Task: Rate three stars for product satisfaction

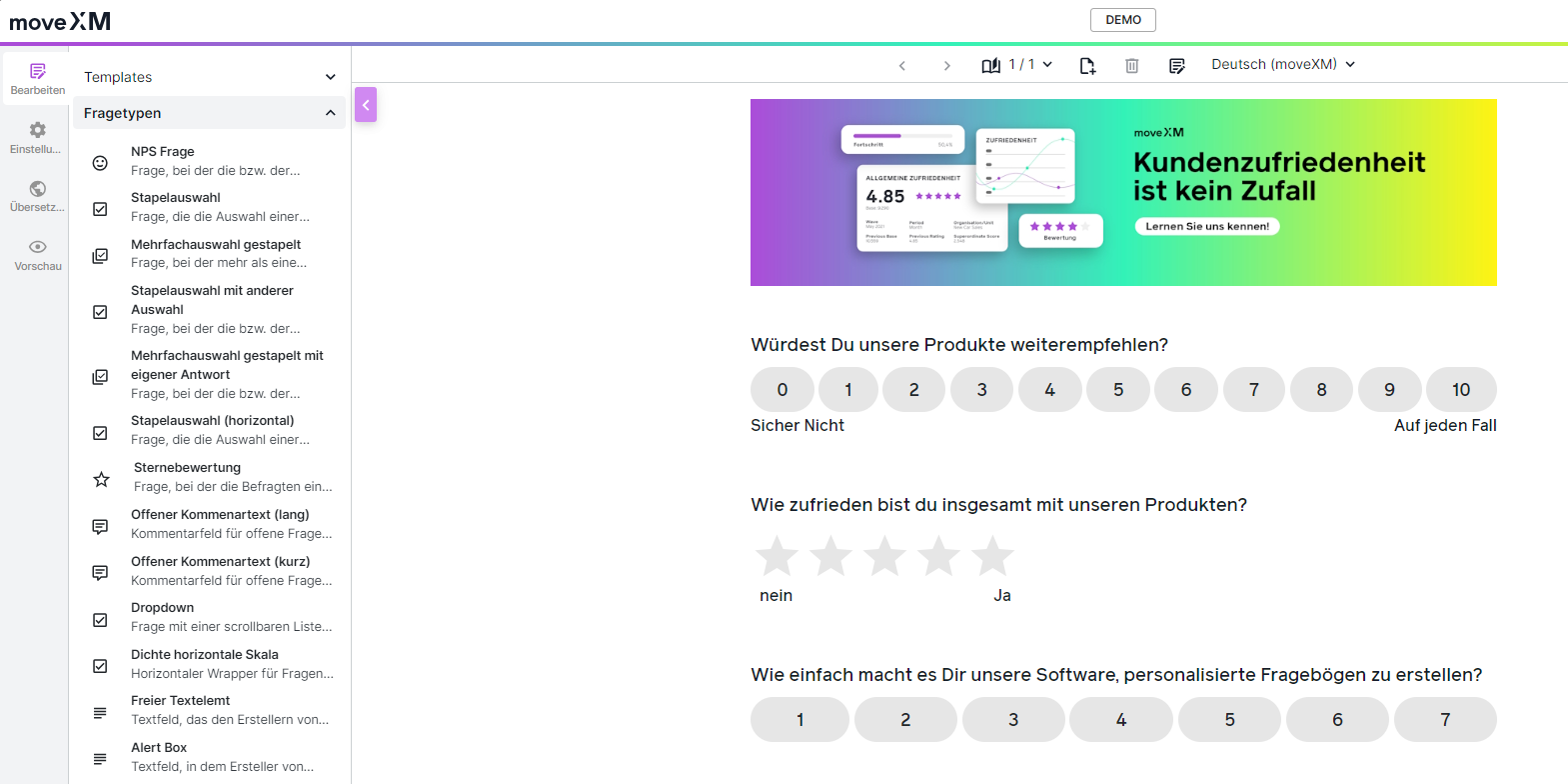Action: pyautogui.click(x=884, y=556)
